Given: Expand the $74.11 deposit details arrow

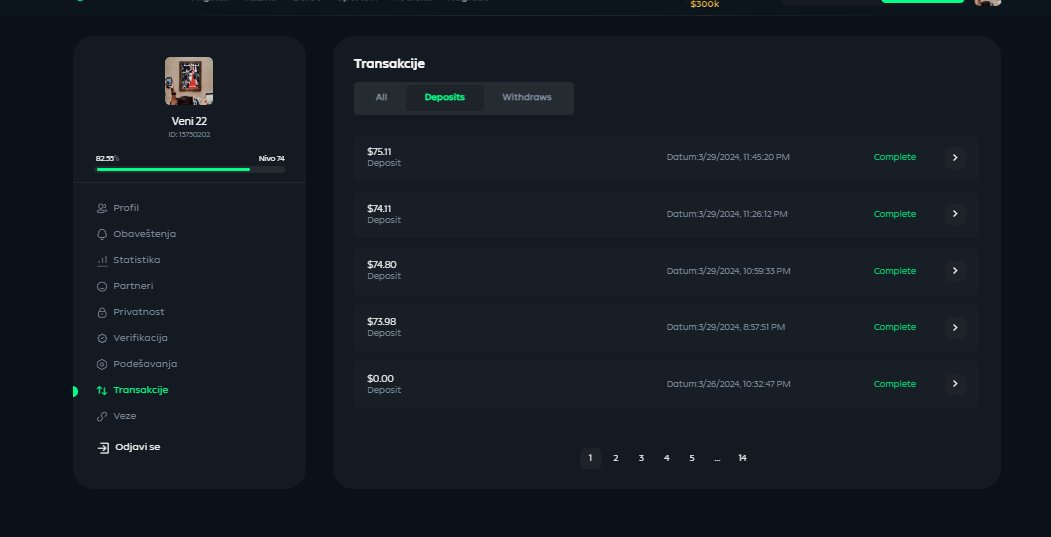Looking at the screenshot, I should point(955,214).
